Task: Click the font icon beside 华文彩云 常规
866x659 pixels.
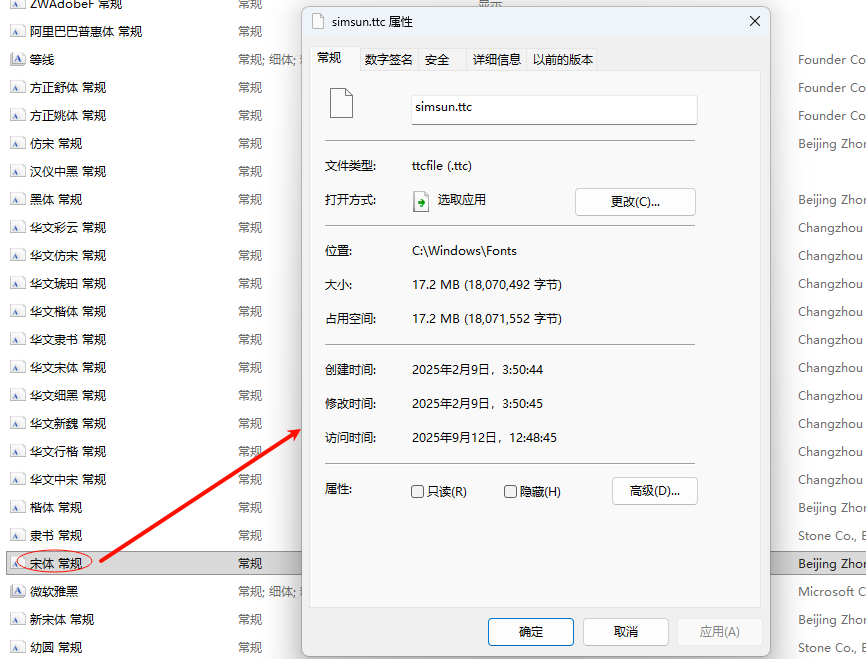Action: [x=17, y=228]
